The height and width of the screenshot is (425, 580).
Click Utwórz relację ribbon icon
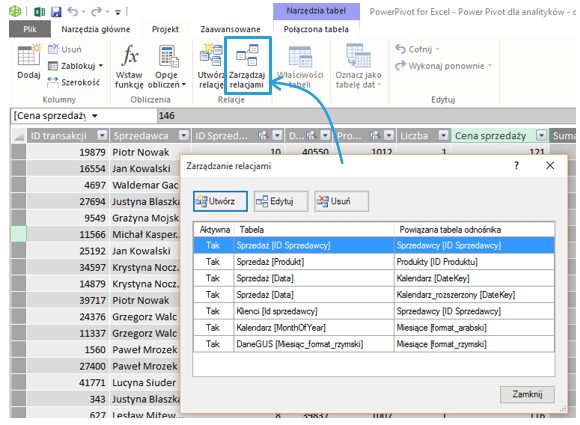click(210, 67)
